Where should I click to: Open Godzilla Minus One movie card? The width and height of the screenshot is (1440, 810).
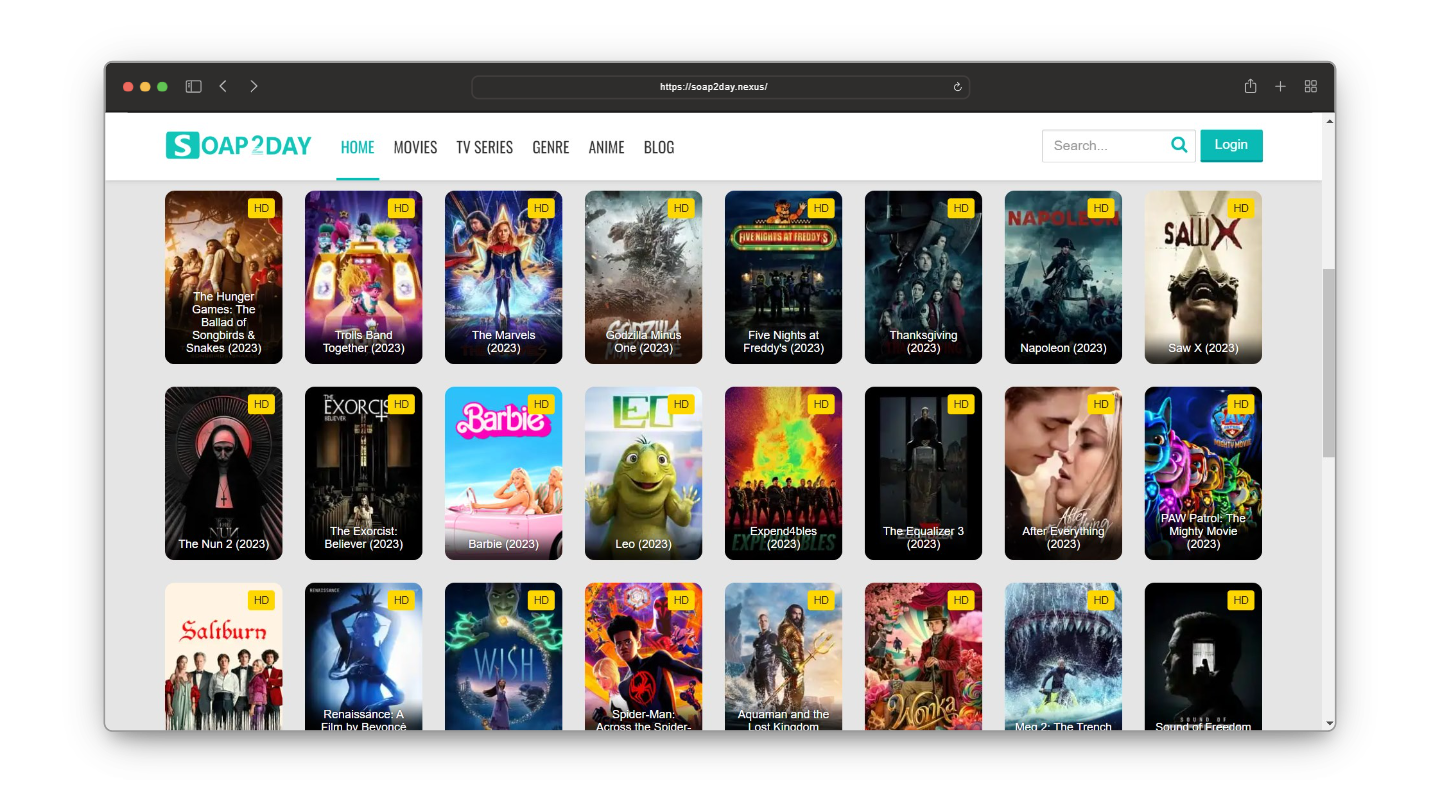pos(644,277)
